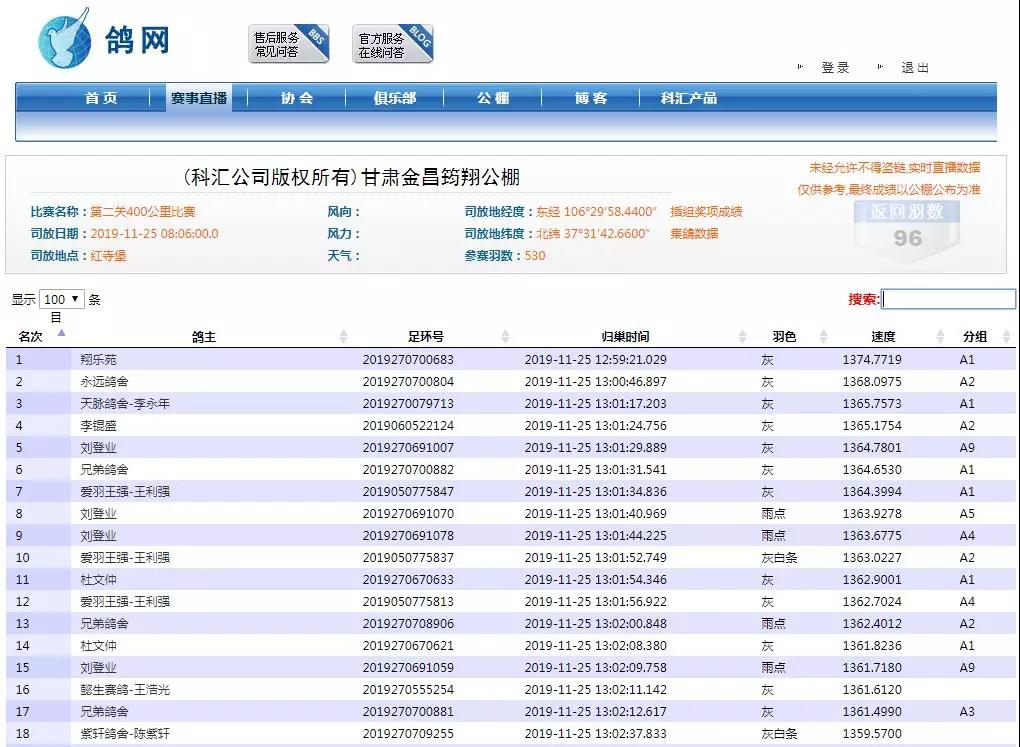Click ring number 2019270691070
Image resolution: width=1020 pixels, height=747 pixels.
409,513
